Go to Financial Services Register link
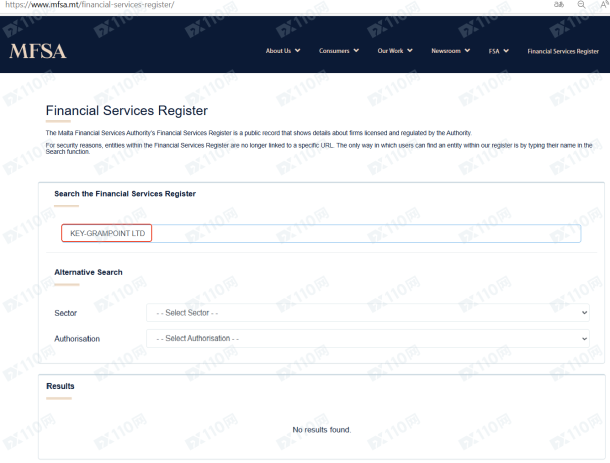Image resolution: width=610 pixels, height=463 pixels. pyautogui.click(x=563, y=51)
